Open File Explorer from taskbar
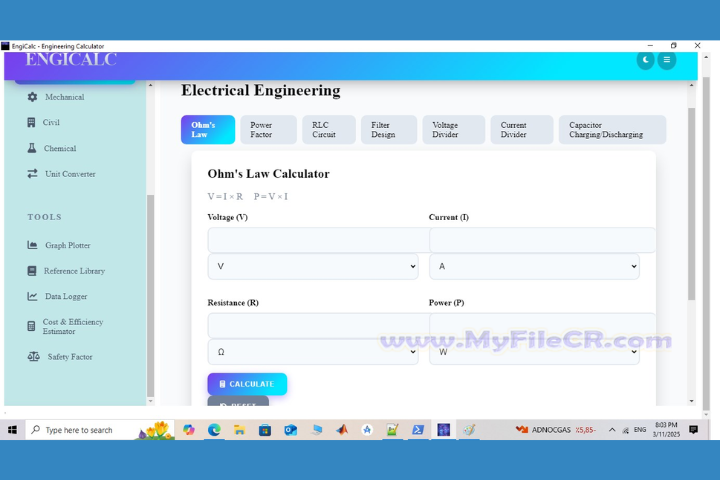Screen dimensions: 720x480 (239, 430)
